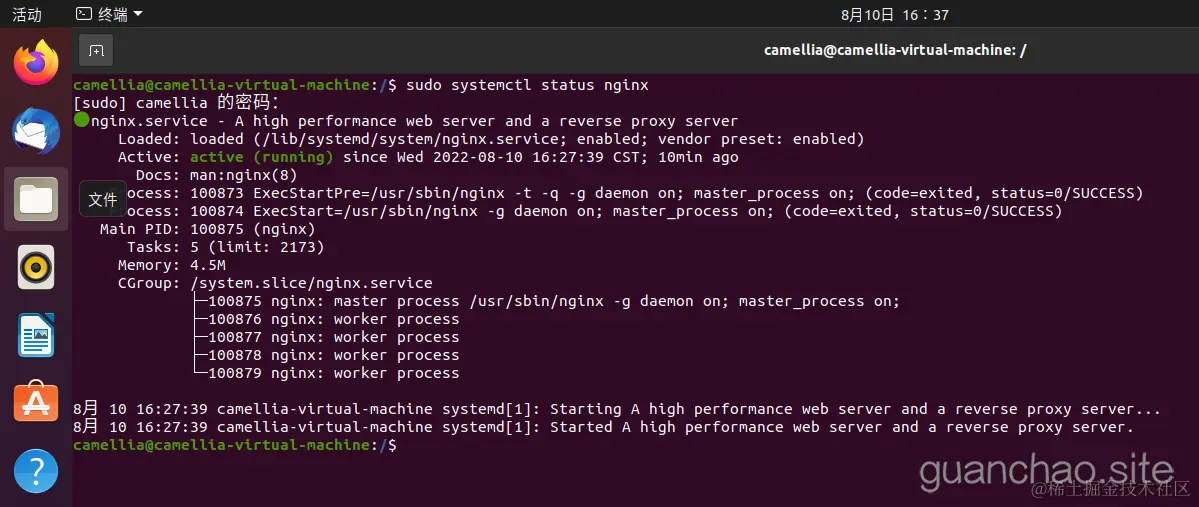Open the 活动 activities overview
Viewport: 1199px width, 507px height.
(x=27, y=15)
